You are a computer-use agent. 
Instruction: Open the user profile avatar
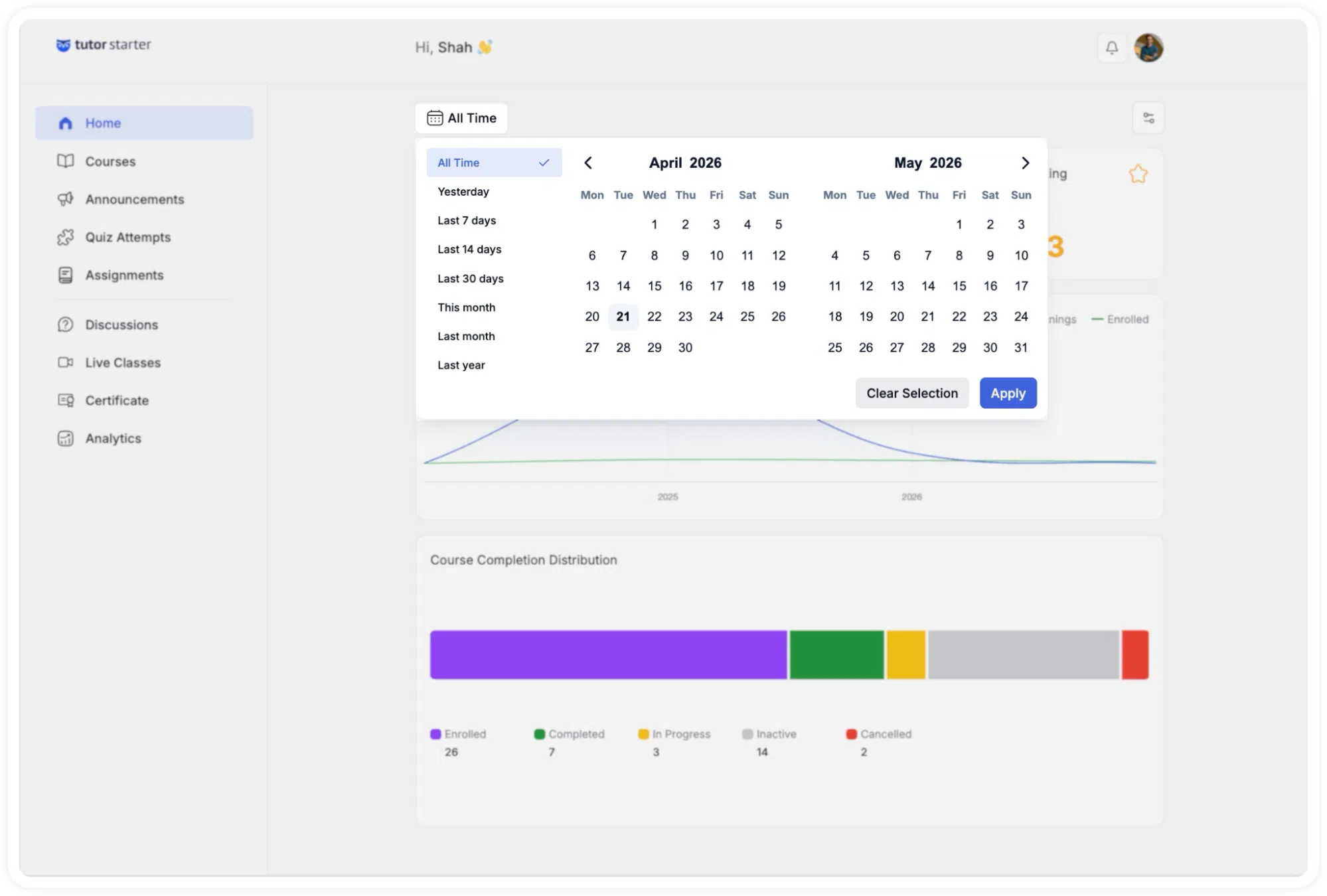point(1148,48)
